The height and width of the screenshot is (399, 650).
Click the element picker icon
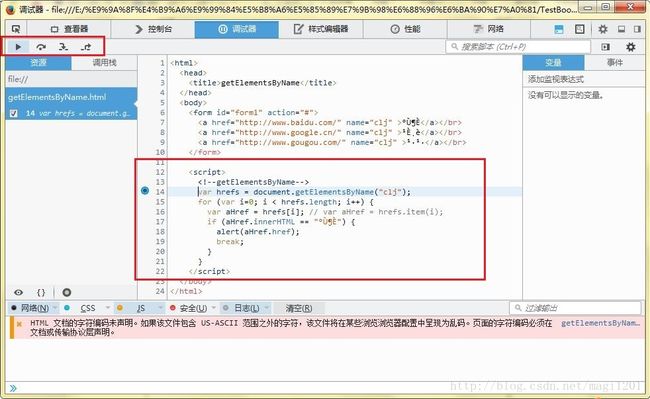coord(16,29)
